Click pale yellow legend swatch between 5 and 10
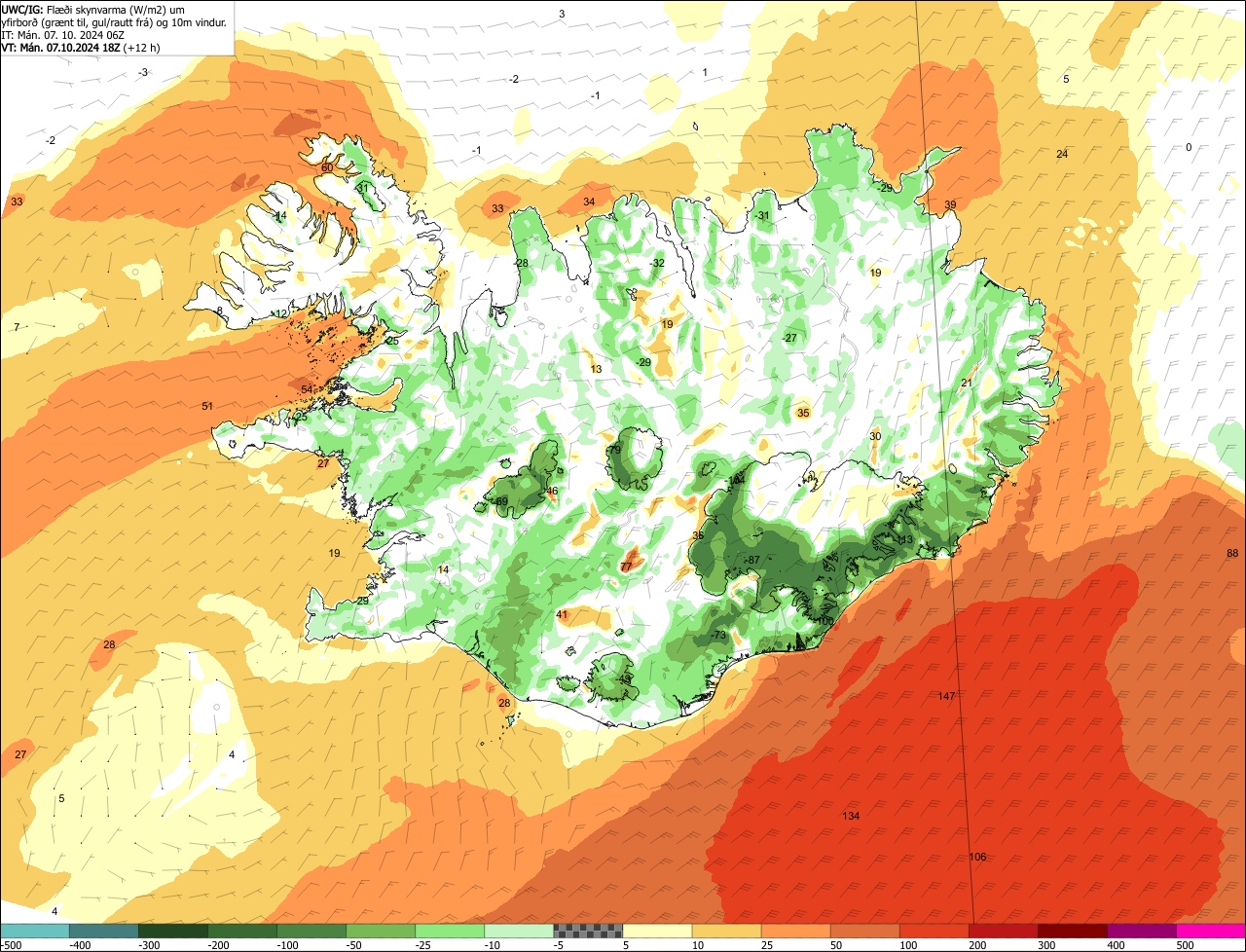 click(x=658, y=931)
